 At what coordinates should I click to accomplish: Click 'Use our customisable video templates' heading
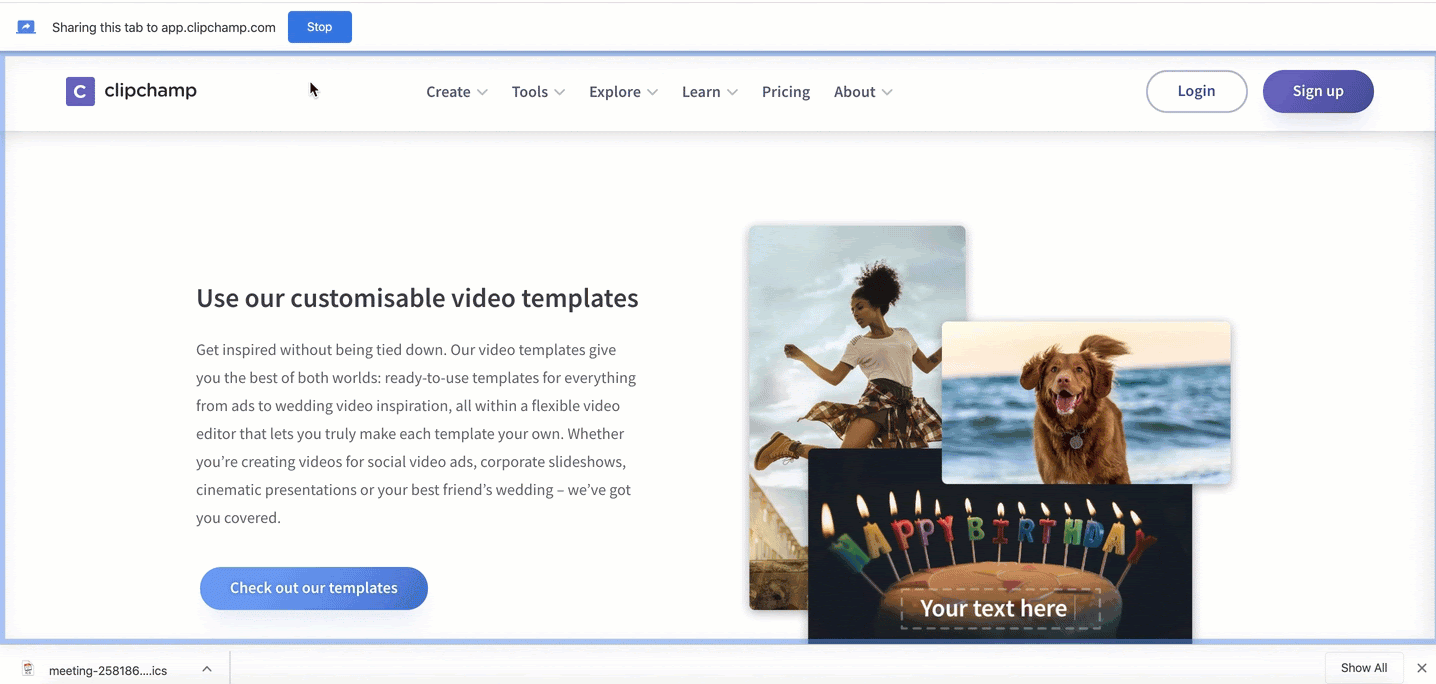417,298
